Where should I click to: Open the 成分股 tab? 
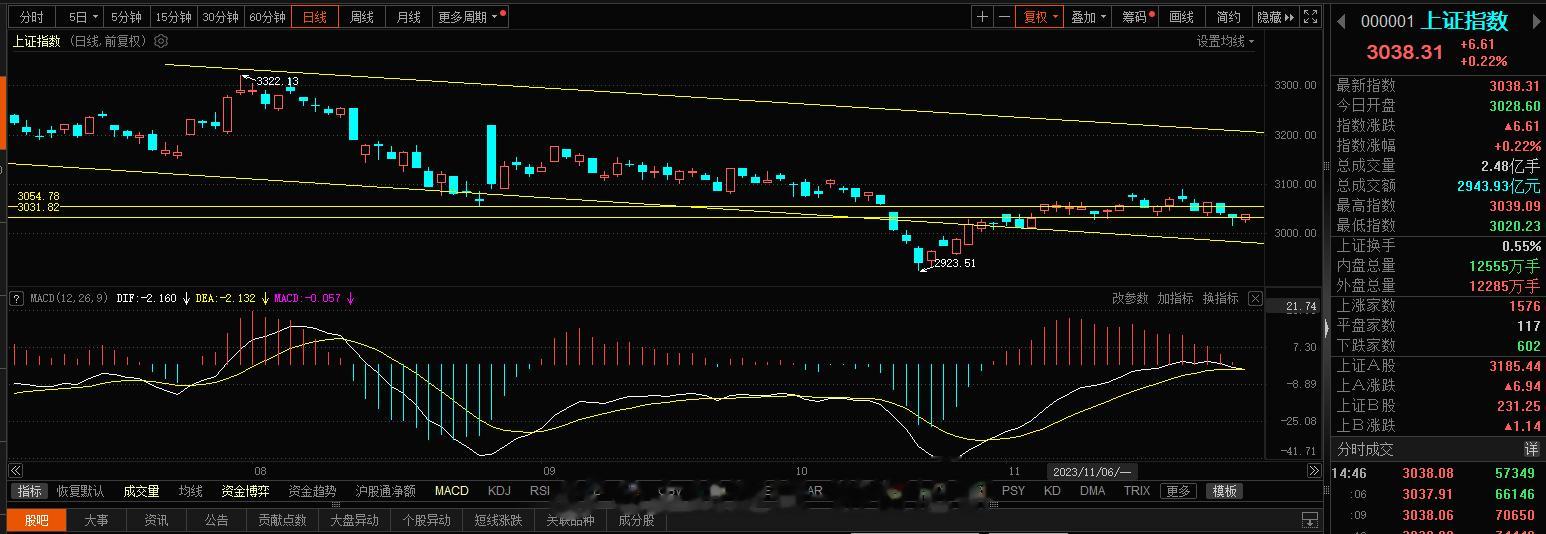635,520
